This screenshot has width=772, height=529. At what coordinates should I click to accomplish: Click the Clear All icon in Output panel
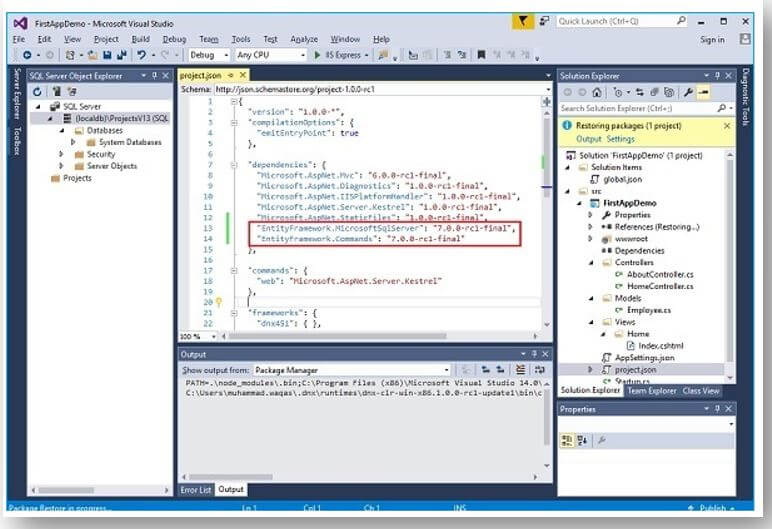[x=520, y=369]
